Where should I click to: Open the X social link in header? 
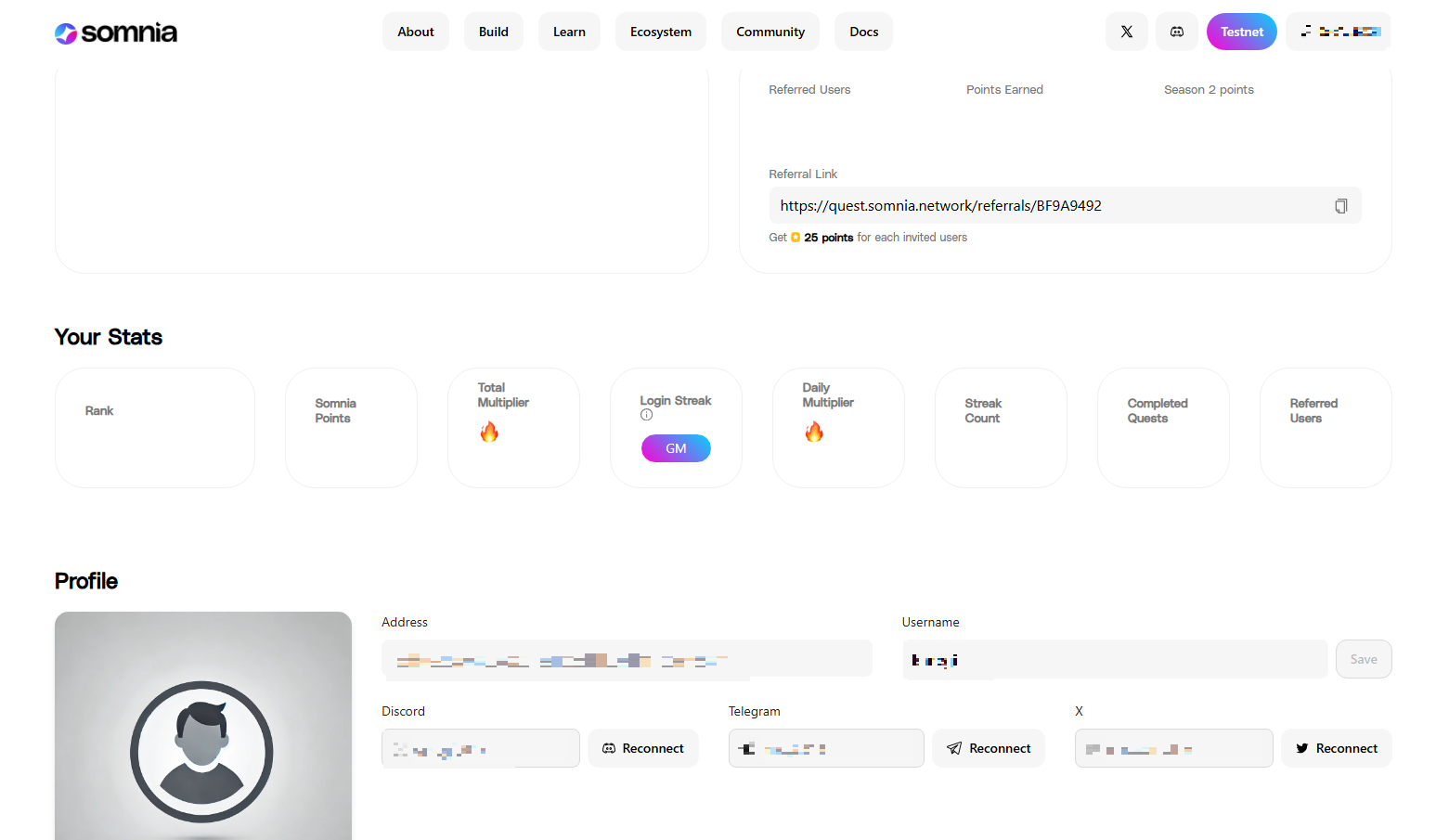pyautogui.click(x=1126, y=32)
